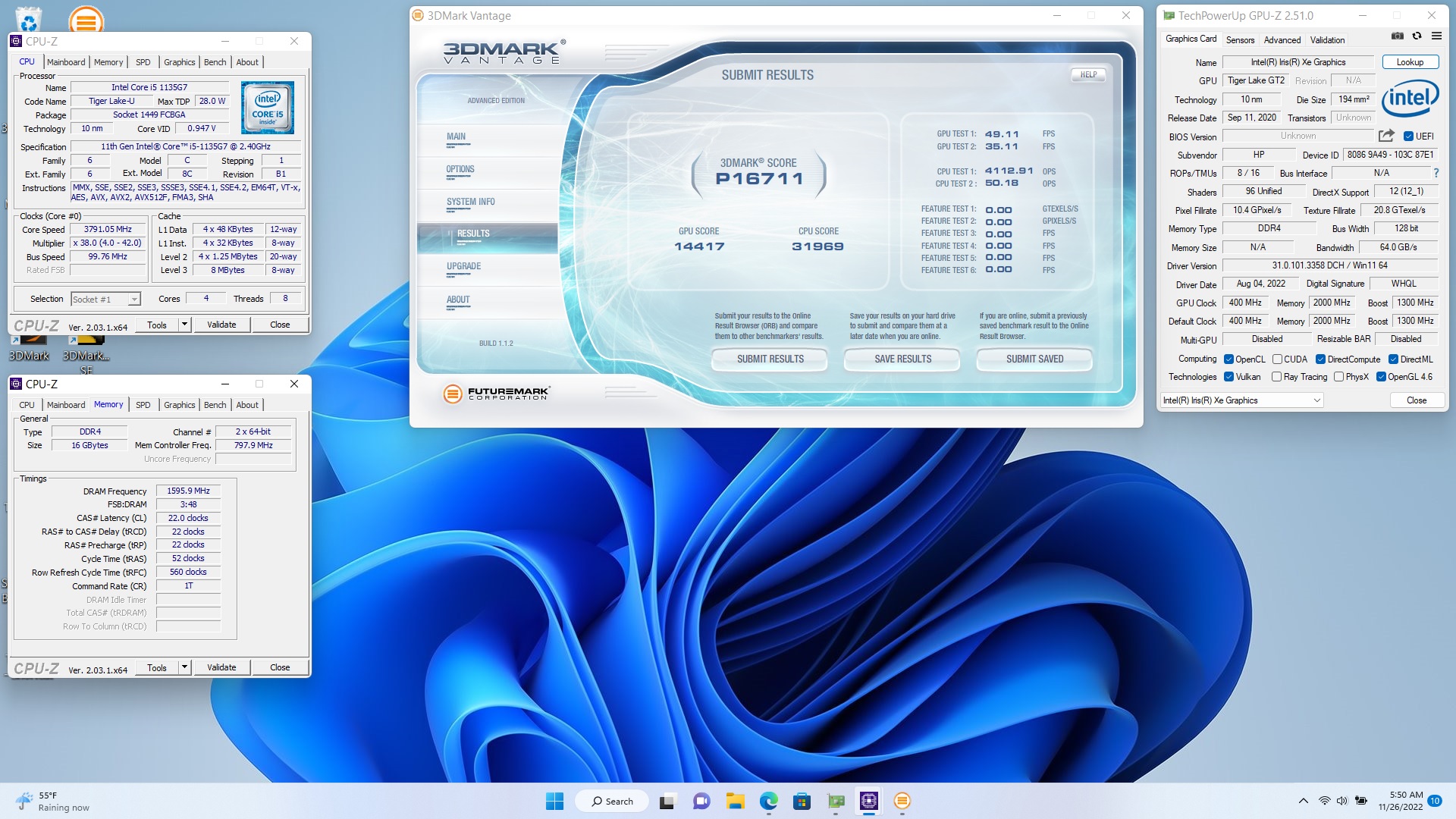Open Tools dropdown arrow in CPU-Z processor window
Viewport: 1456px width, 819px height.
tap(184, 325)
